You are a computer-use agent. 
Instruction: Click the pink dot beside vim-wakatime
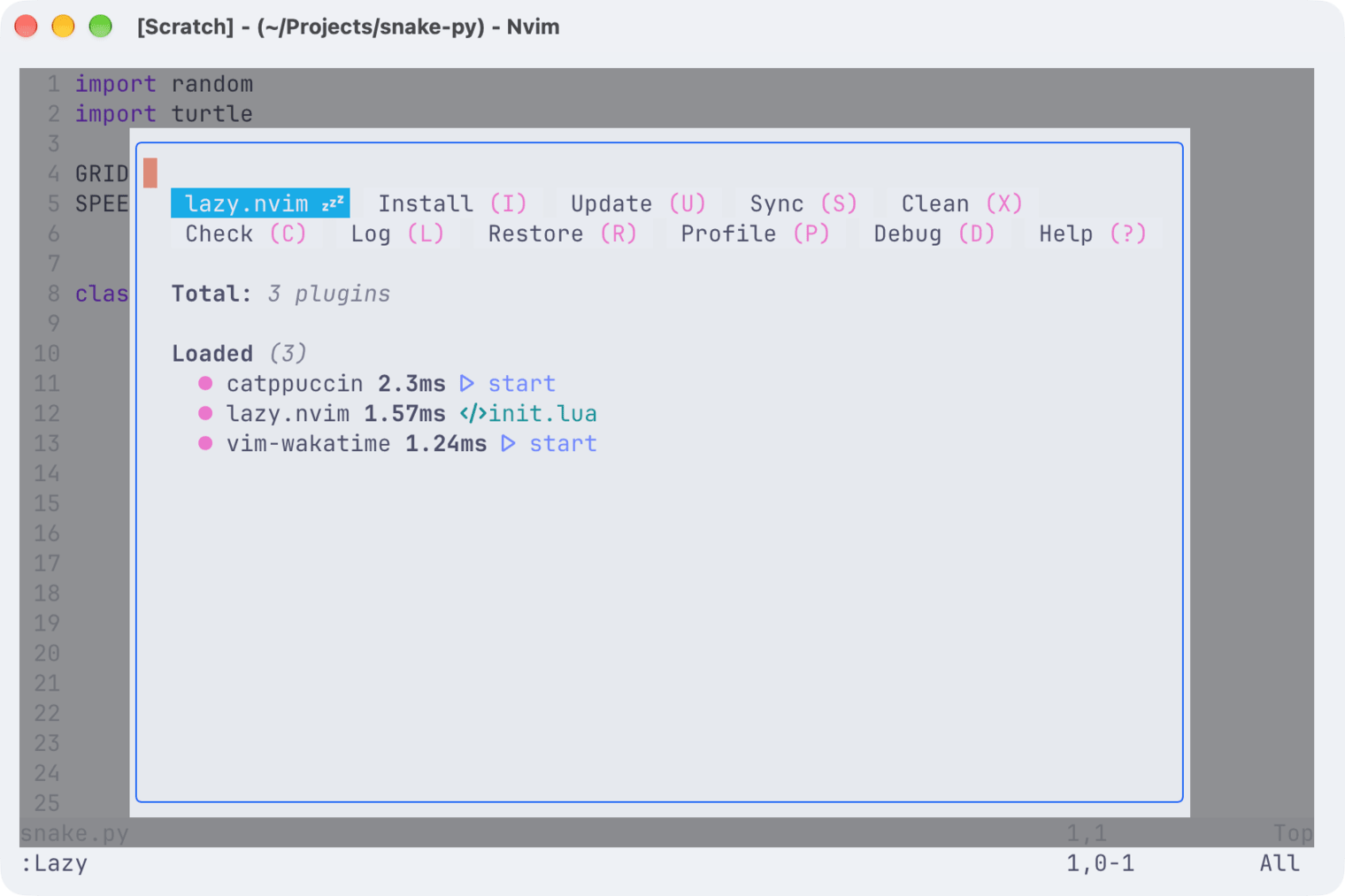[x=205, y=443]
